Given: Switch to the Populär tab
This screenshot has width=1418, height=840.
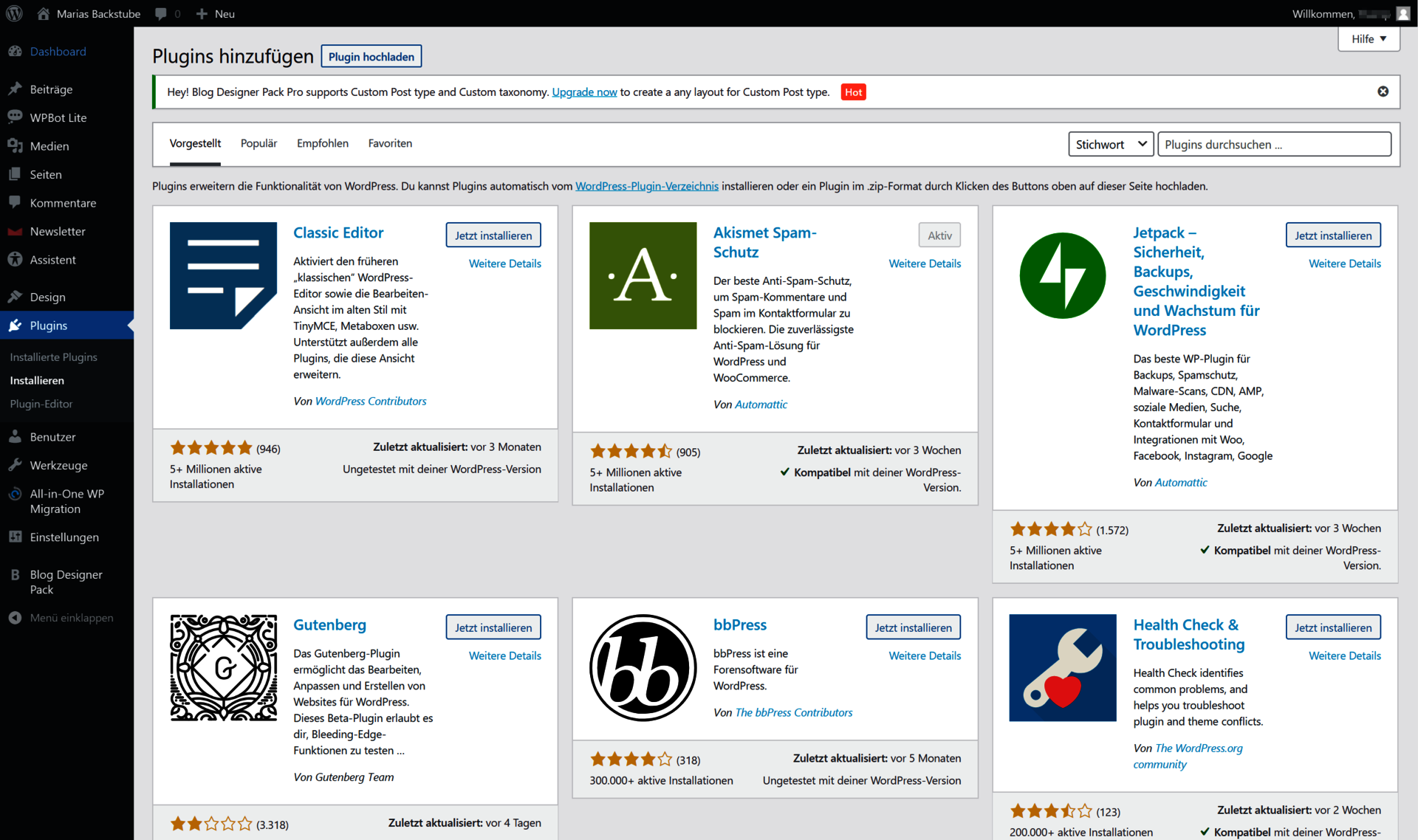Looking at the screenshot, I should [258, 143].
